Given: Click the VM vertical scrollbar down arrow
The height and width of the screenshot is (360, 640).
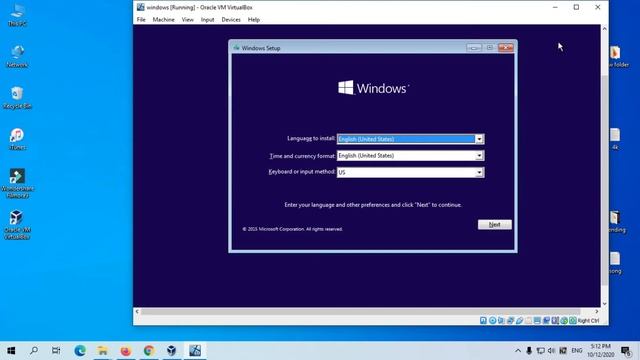Looking at the screenshot, I should click(604, 304).
